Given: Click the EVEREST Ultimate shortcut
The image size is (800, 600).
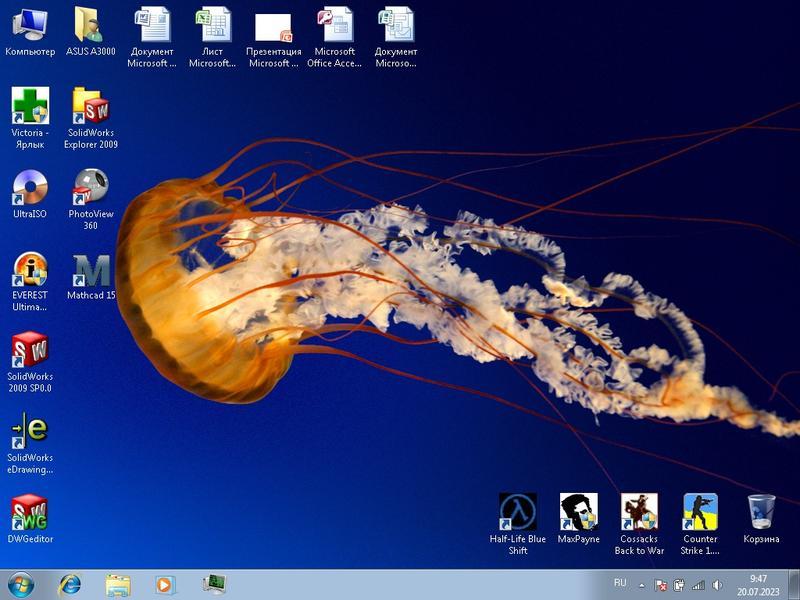Looking at the screenshot, I should click(30, 270).
